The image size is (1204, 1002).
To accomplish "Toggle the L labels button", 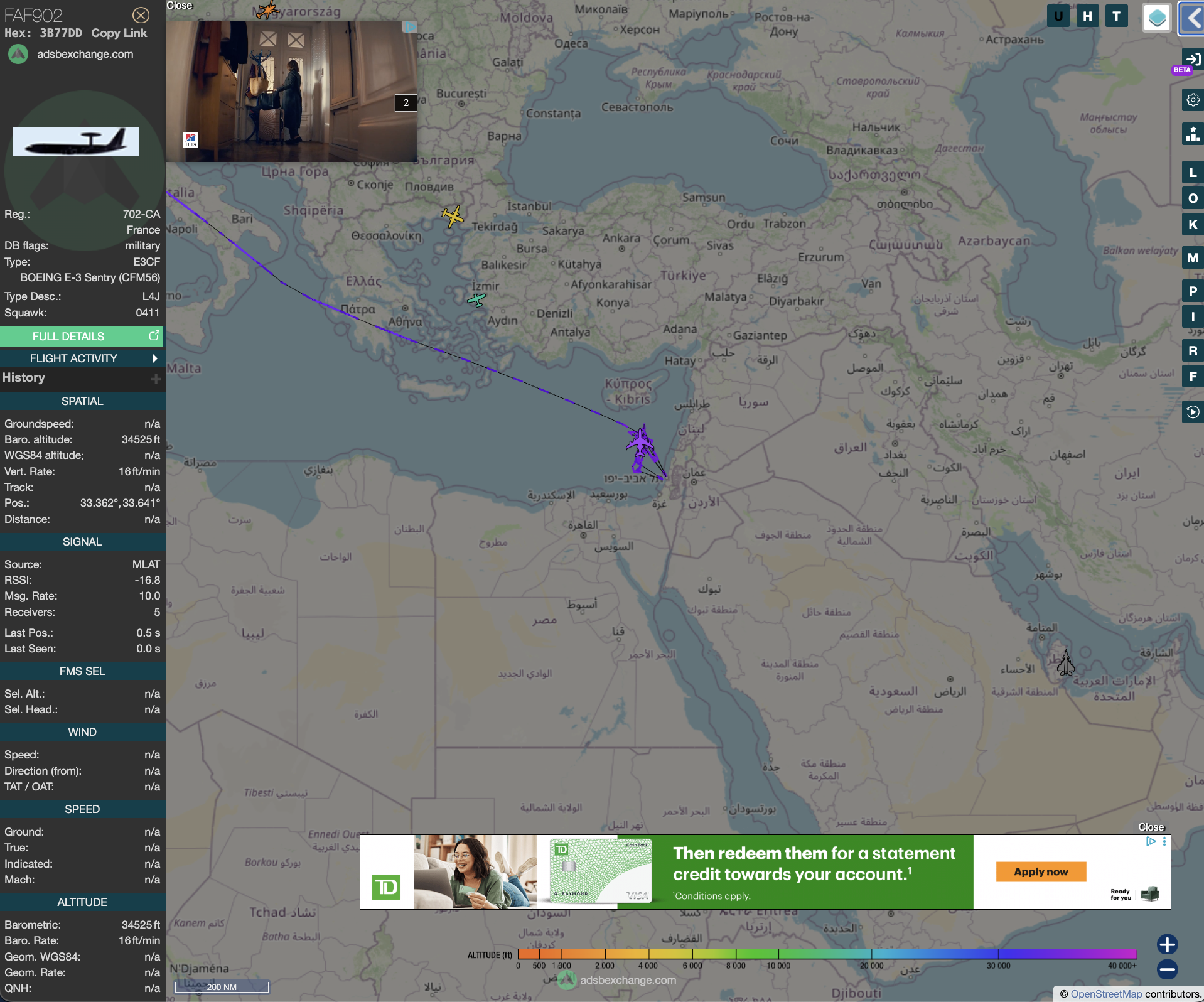I will (1193, 173).
